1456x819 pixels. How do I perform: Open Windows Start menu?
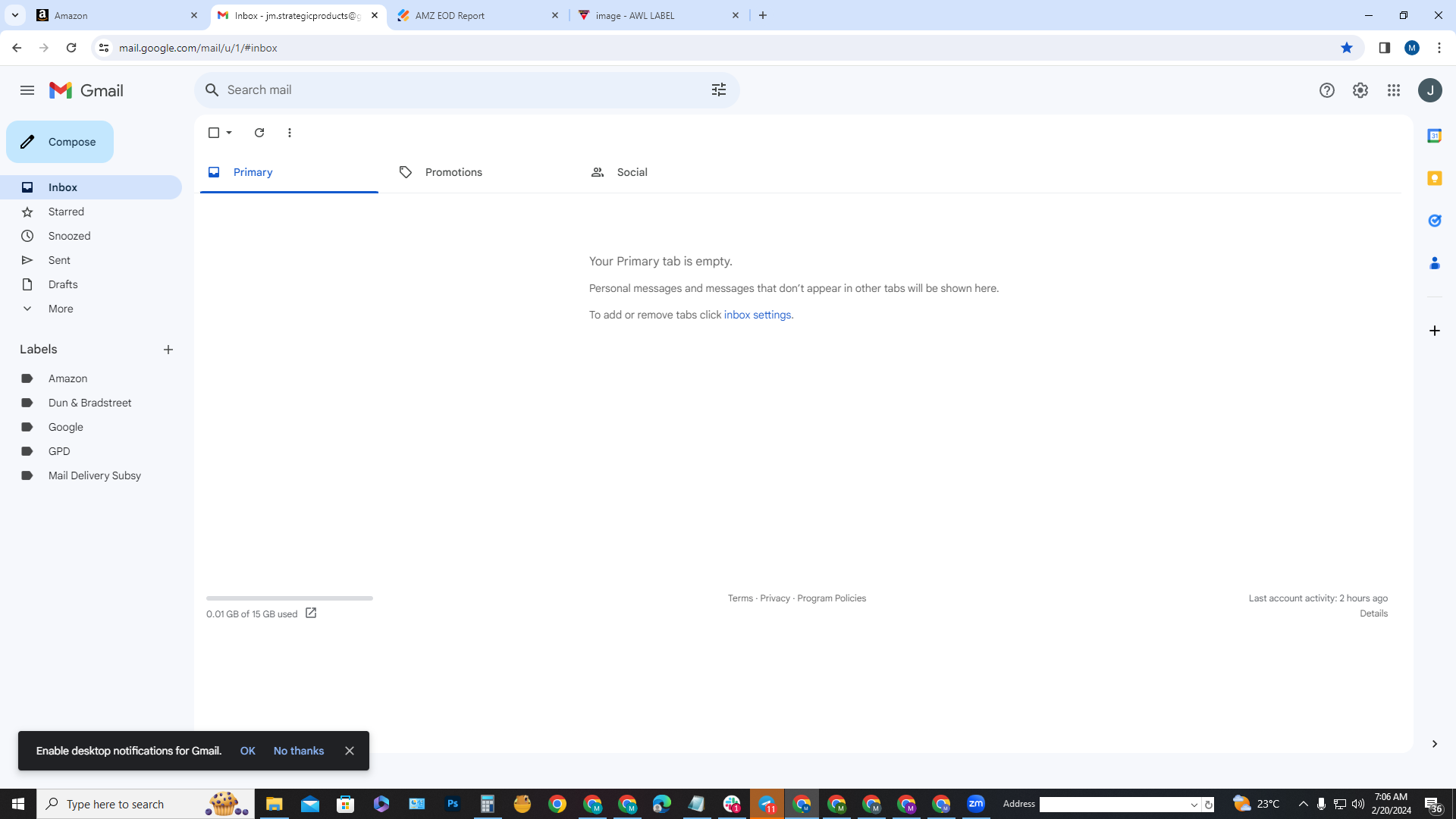point(18,804)
